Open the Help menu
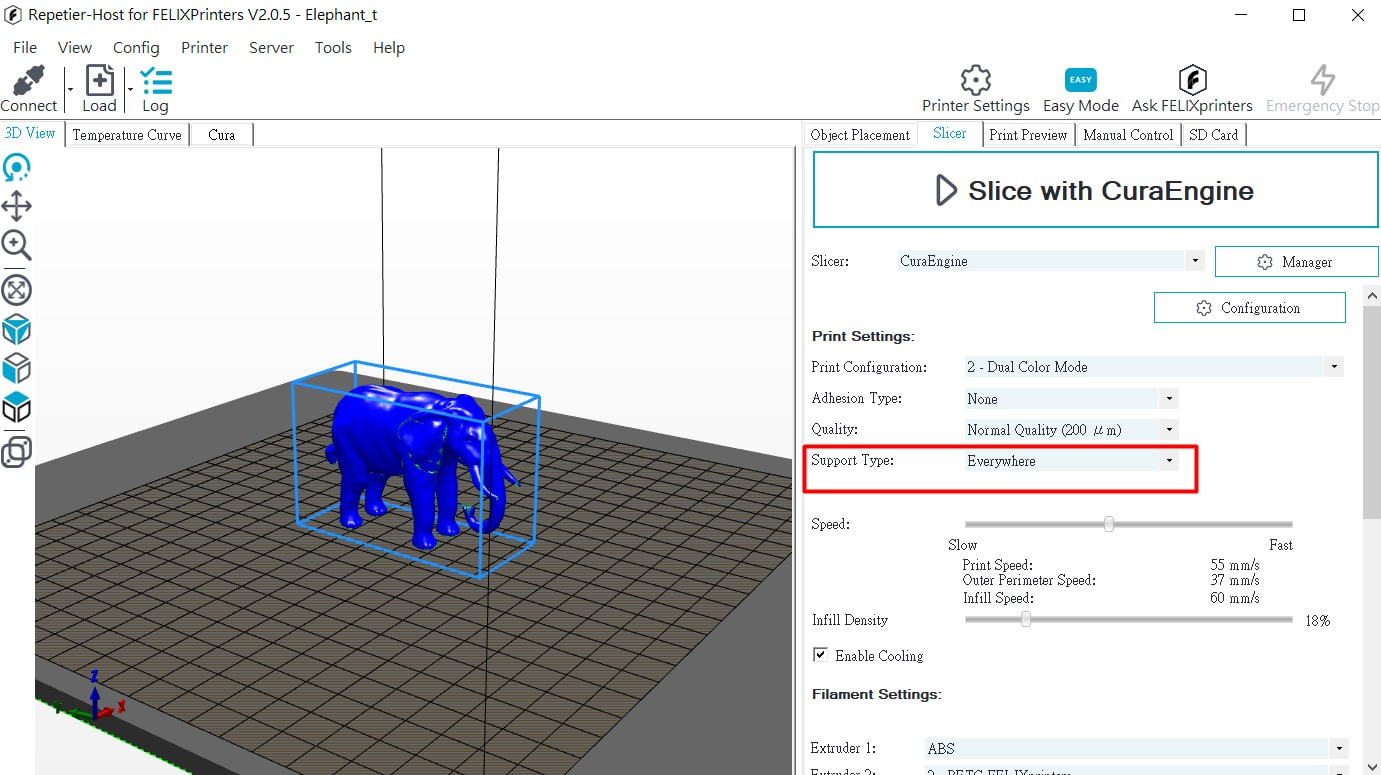Screen dimensions: 1381x775 (389, 48)
